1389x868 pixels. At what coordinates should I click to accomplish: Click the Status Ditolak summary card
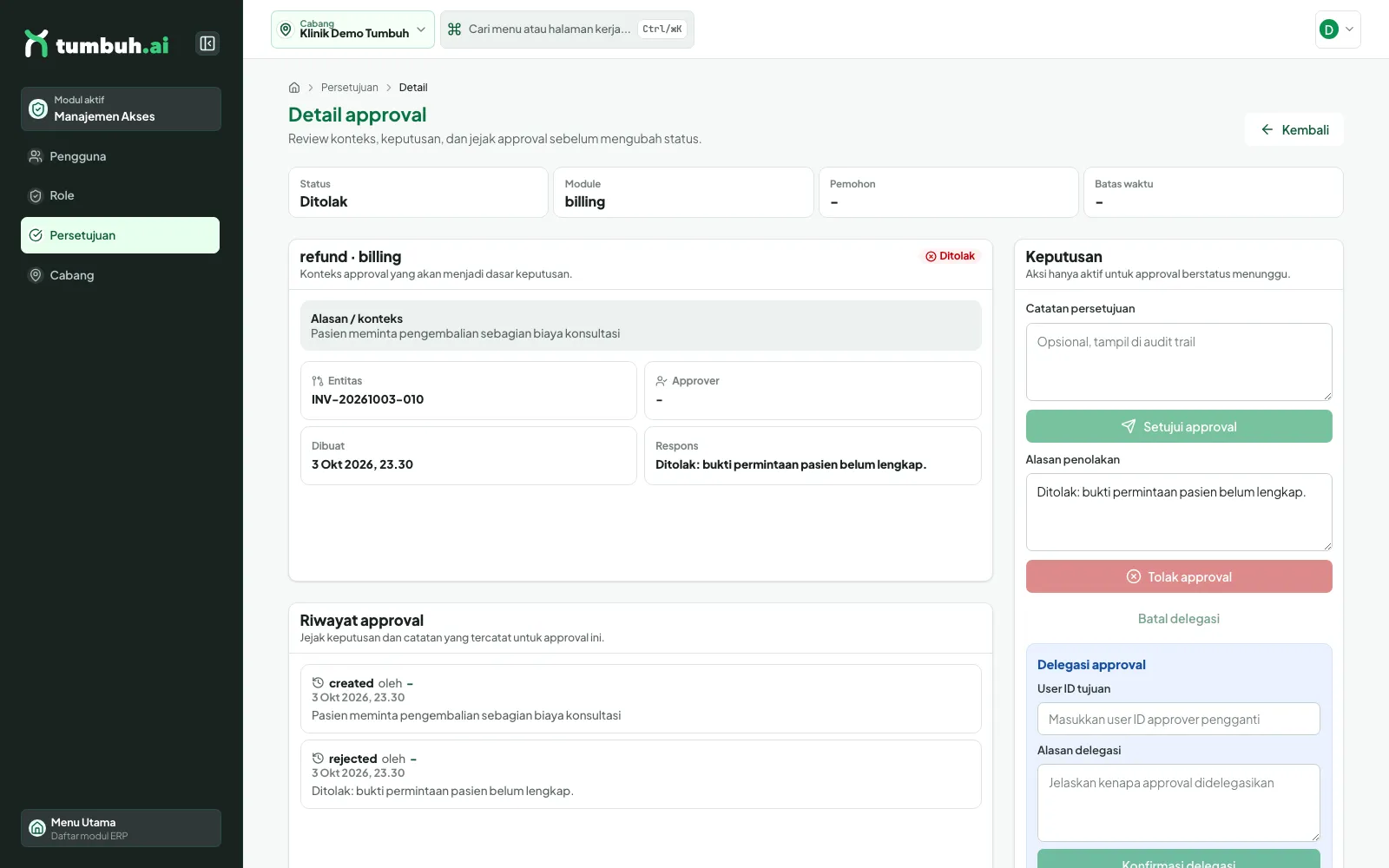418,193
